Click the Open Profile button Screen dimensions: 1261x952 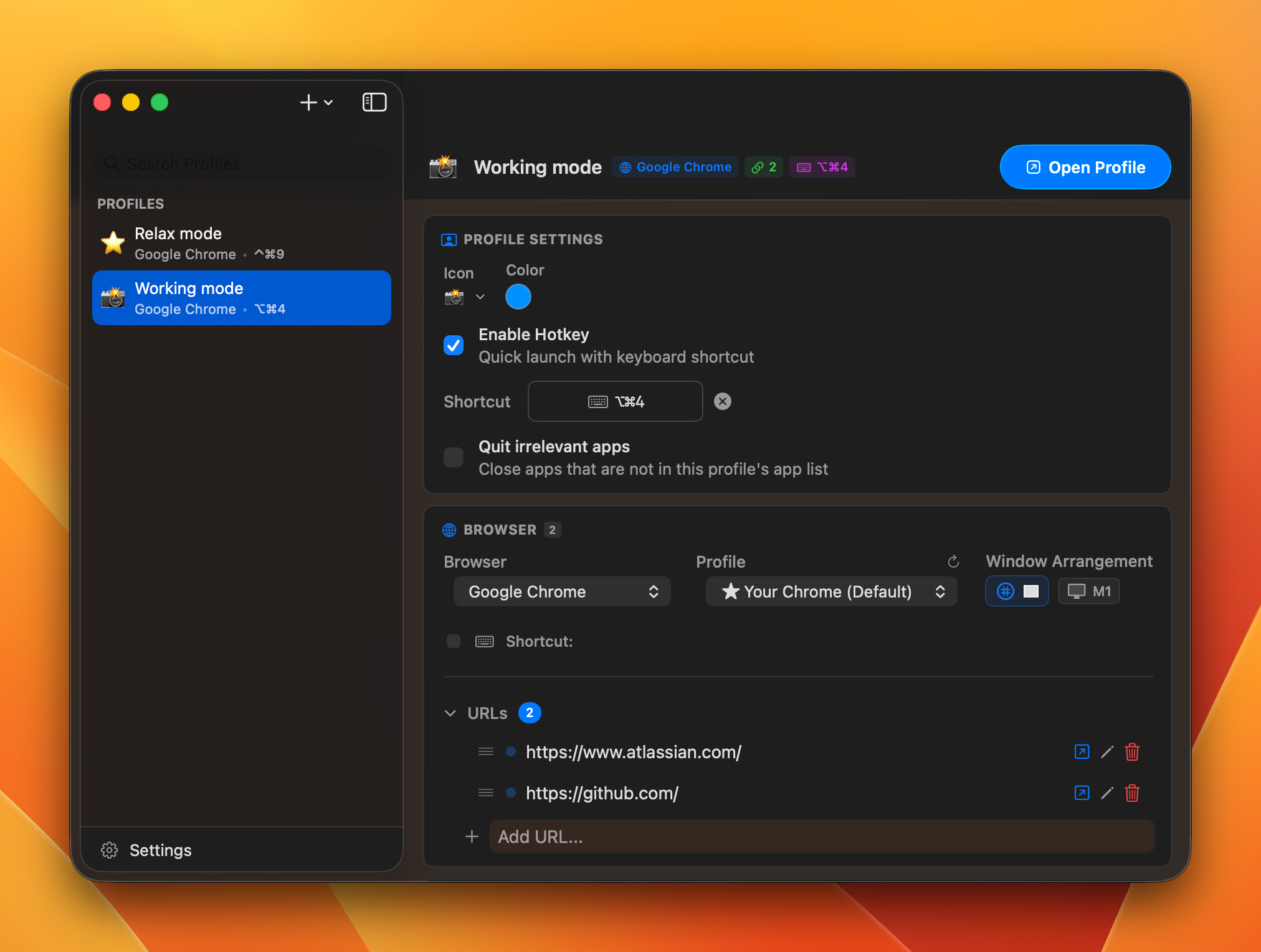(x=1085, y=167)
